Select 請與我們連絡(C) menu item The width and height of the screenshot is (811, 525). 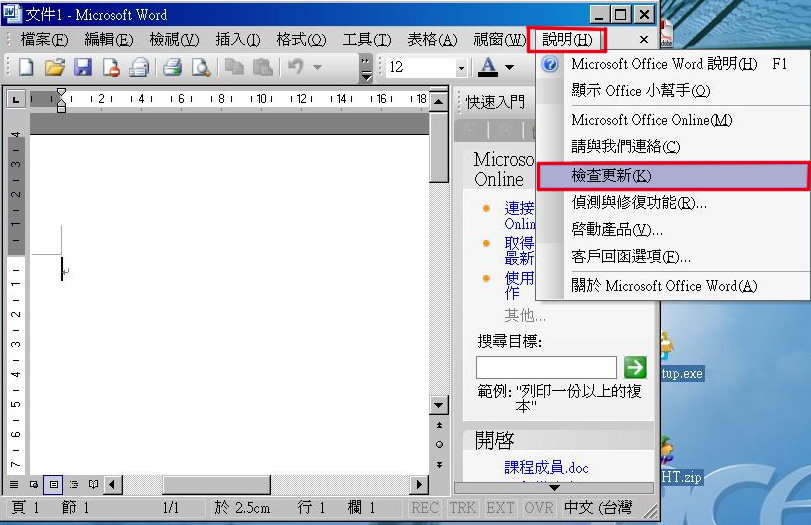[x=673, y=147]
